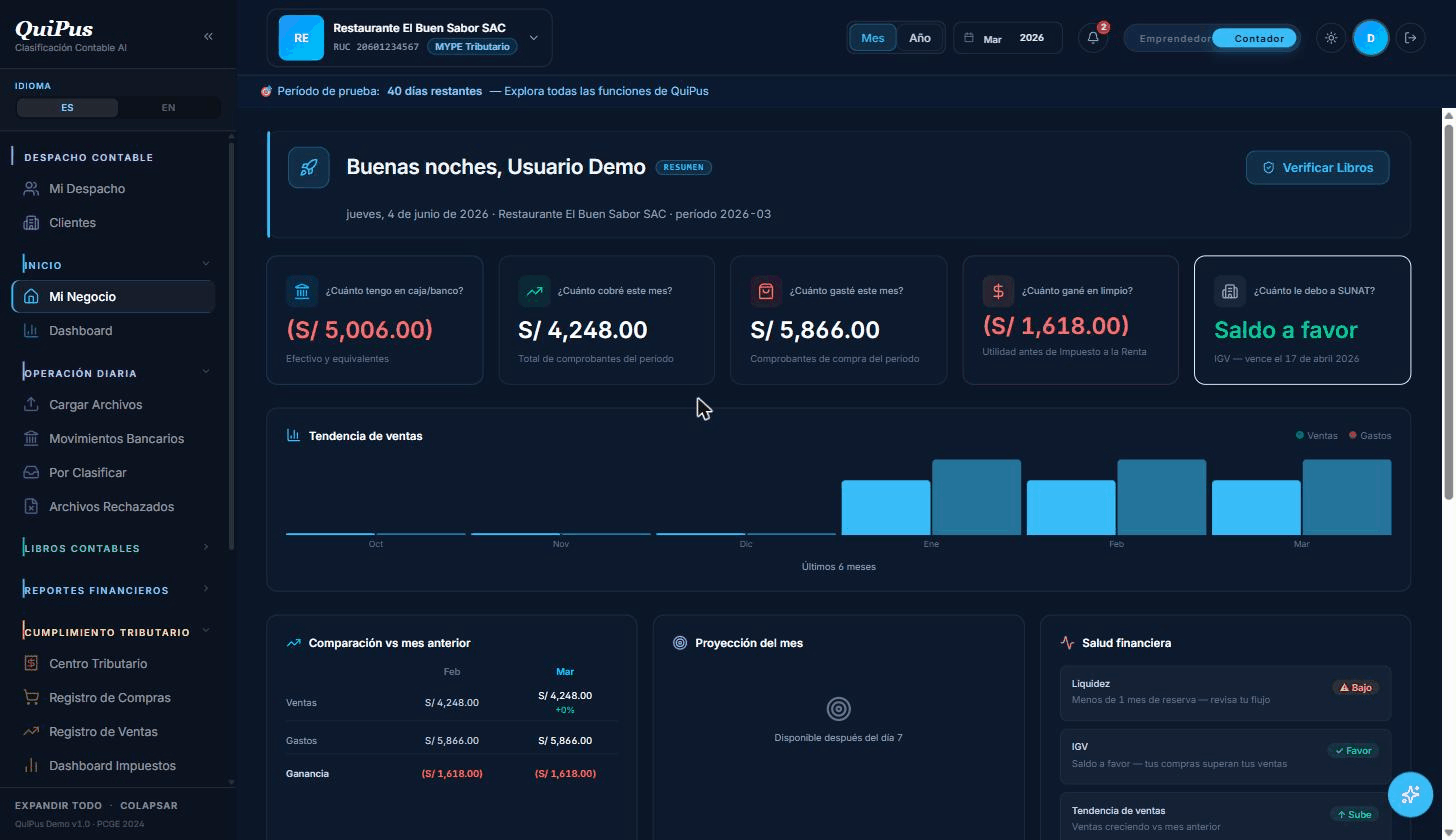The height and width of the screenshot is (840, 1456).
Task: Click the rocket icon in greeting card
Action: (x=309, y=167)
